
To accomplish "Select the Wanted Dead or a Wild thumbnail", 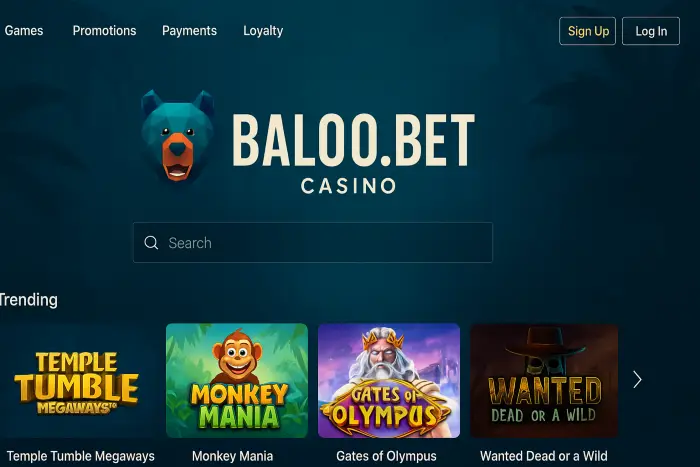I will 544,380.
